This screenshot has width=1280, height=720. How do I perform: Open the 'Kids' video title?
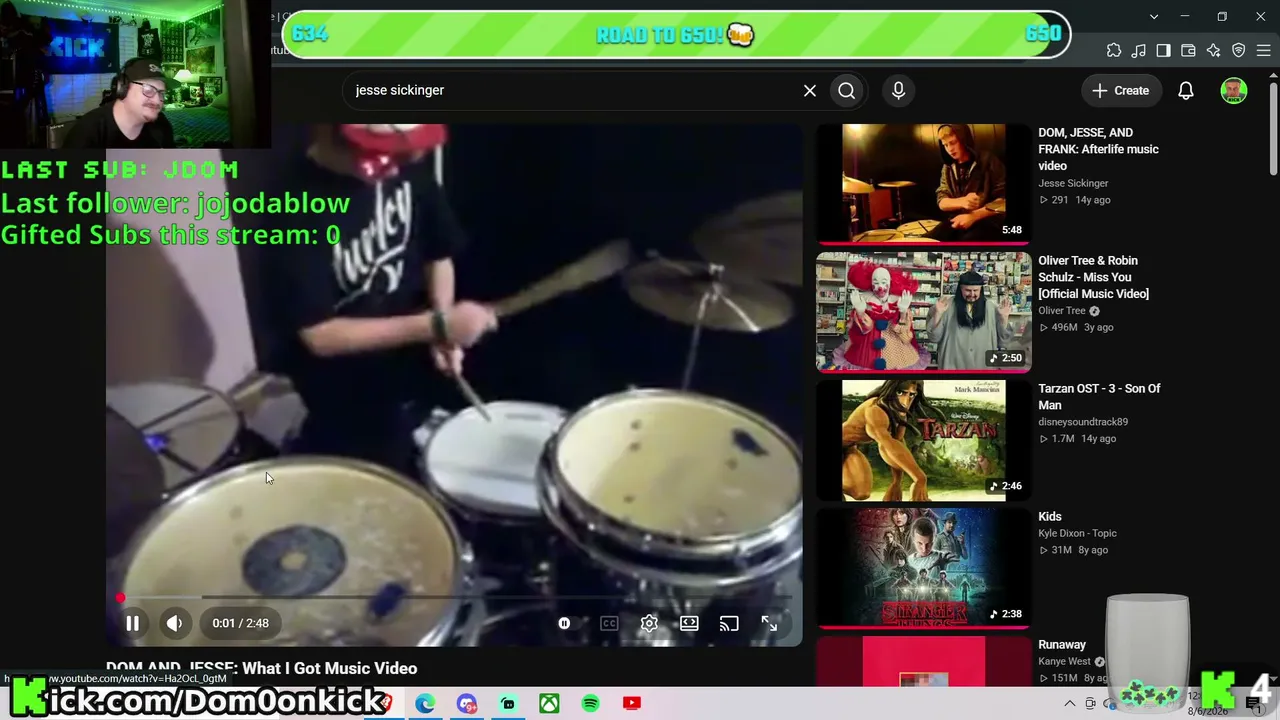pos(1050,516)
